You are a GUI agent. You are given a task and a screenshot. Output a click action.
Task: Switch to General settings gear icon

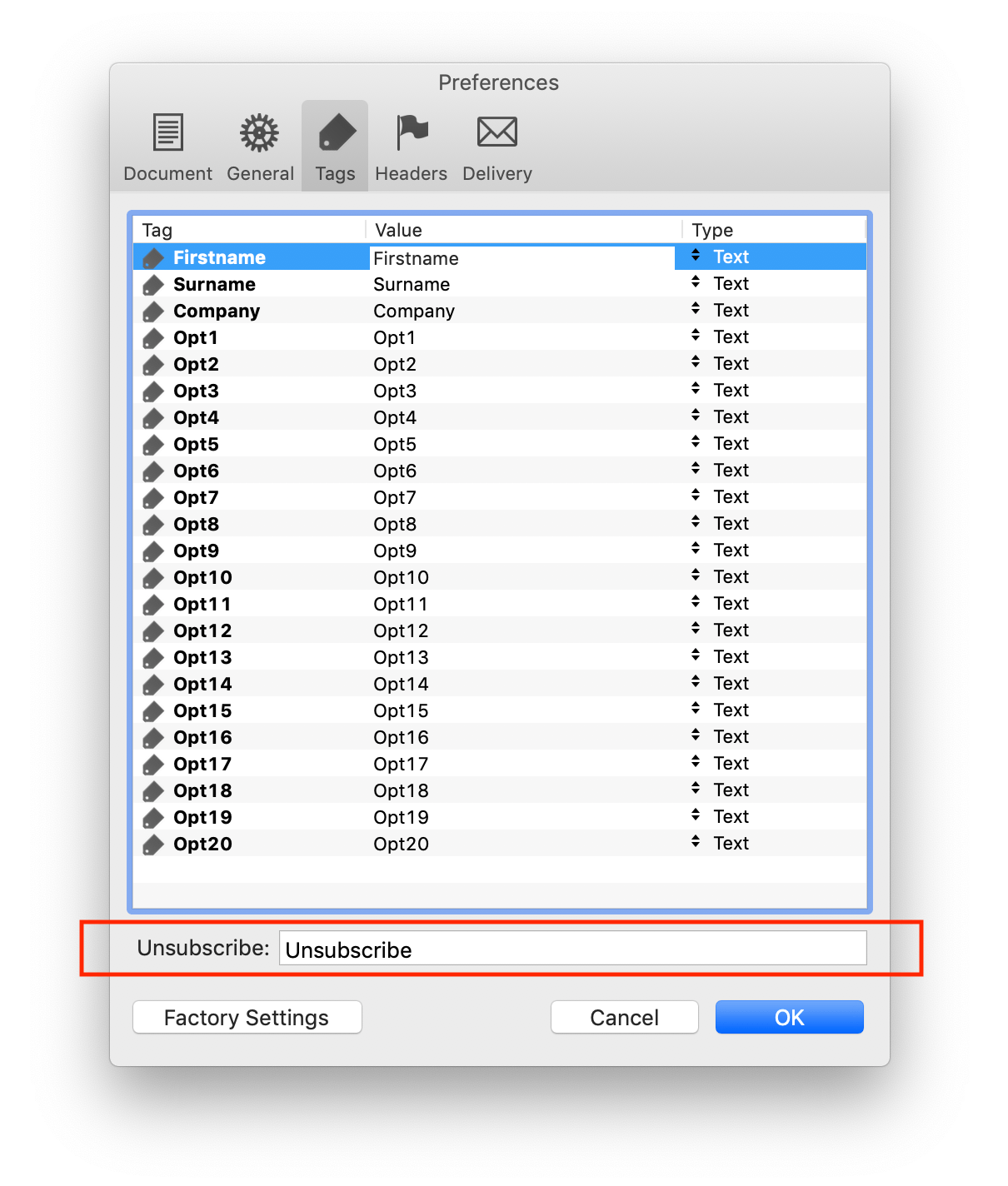(260, 147)
